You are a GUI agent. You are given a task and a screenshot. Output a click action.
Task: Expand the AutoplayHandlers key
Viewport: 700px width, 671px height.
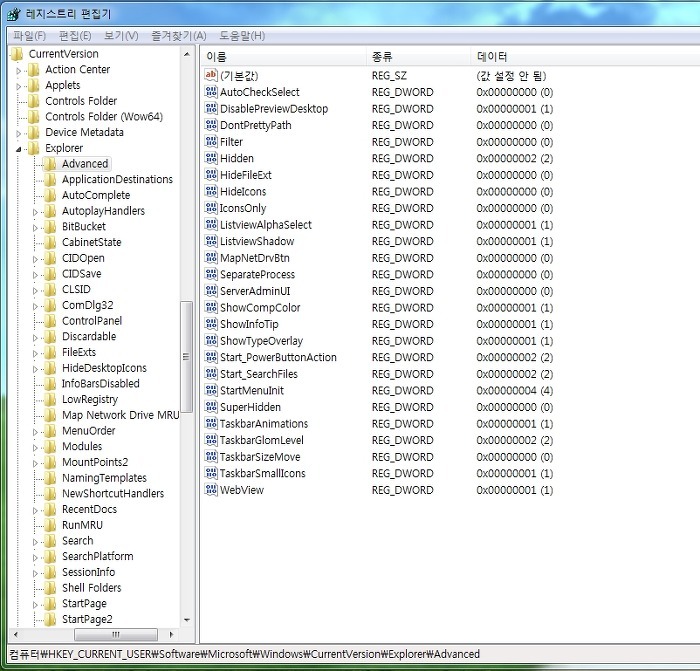click(x=35, y=212)
